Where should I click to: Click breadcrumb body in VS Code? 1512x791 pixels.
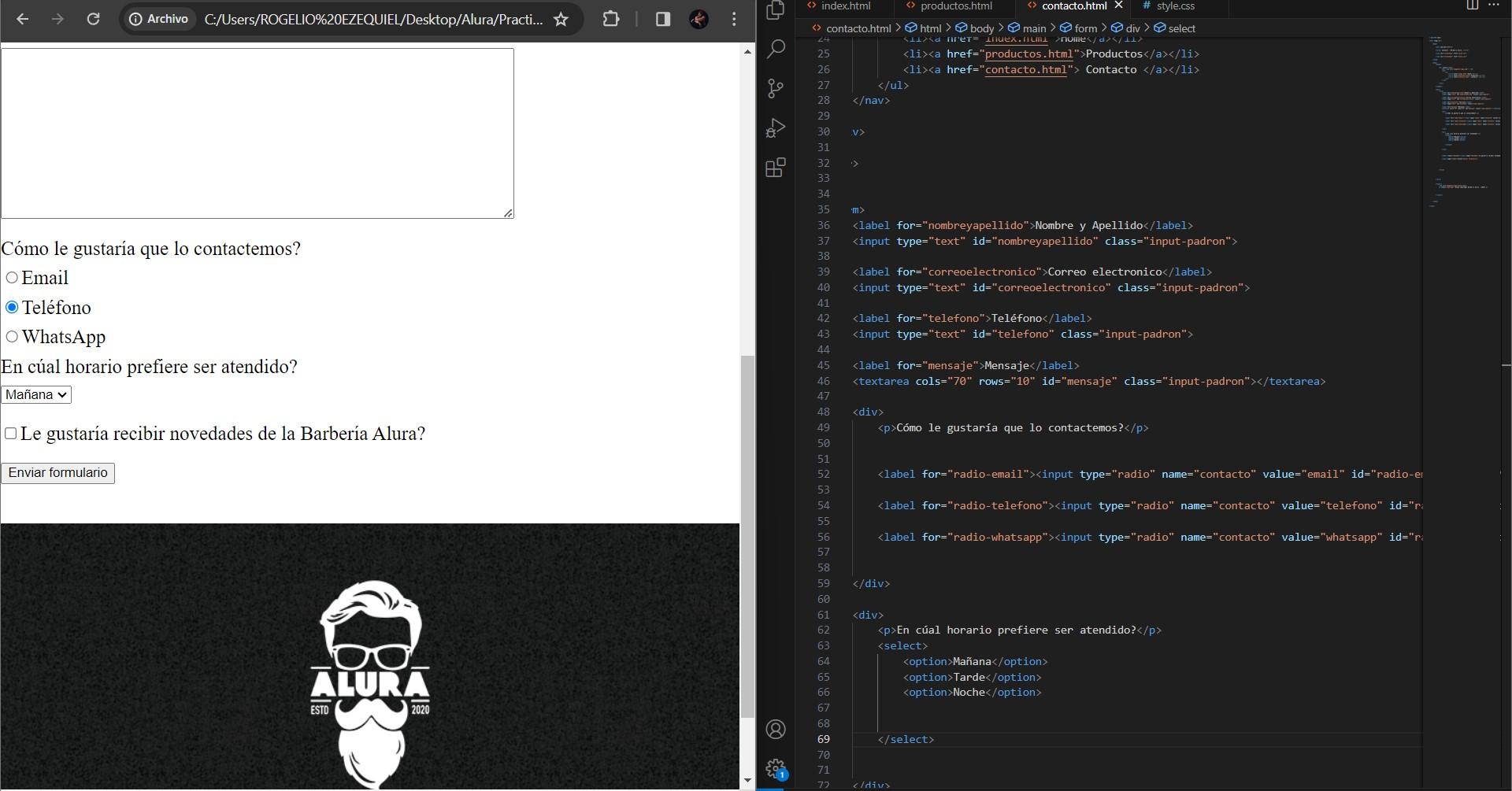tap(975, 28)
